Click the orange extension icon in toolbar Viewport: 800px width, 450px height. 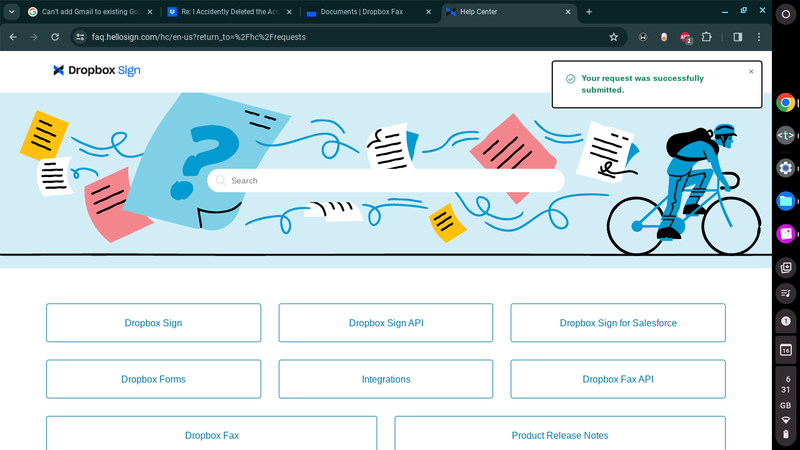pos(664,37)
